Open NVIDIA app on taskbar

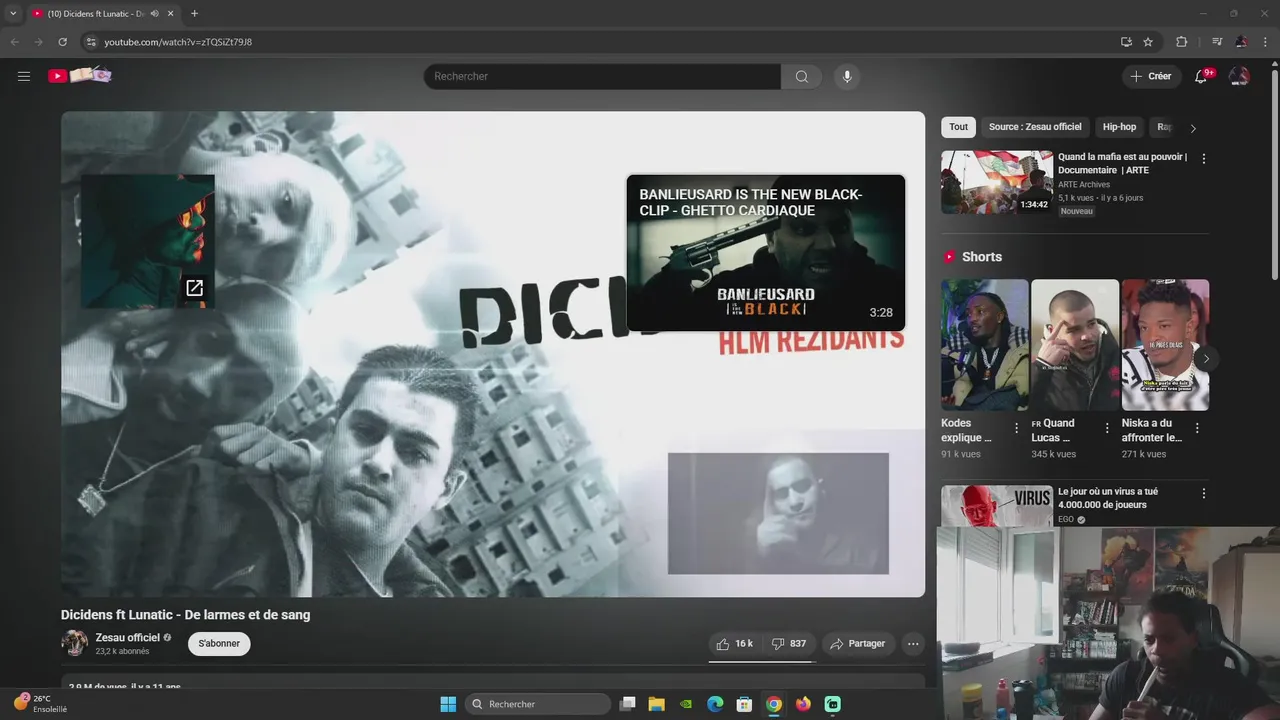(686, 704)
